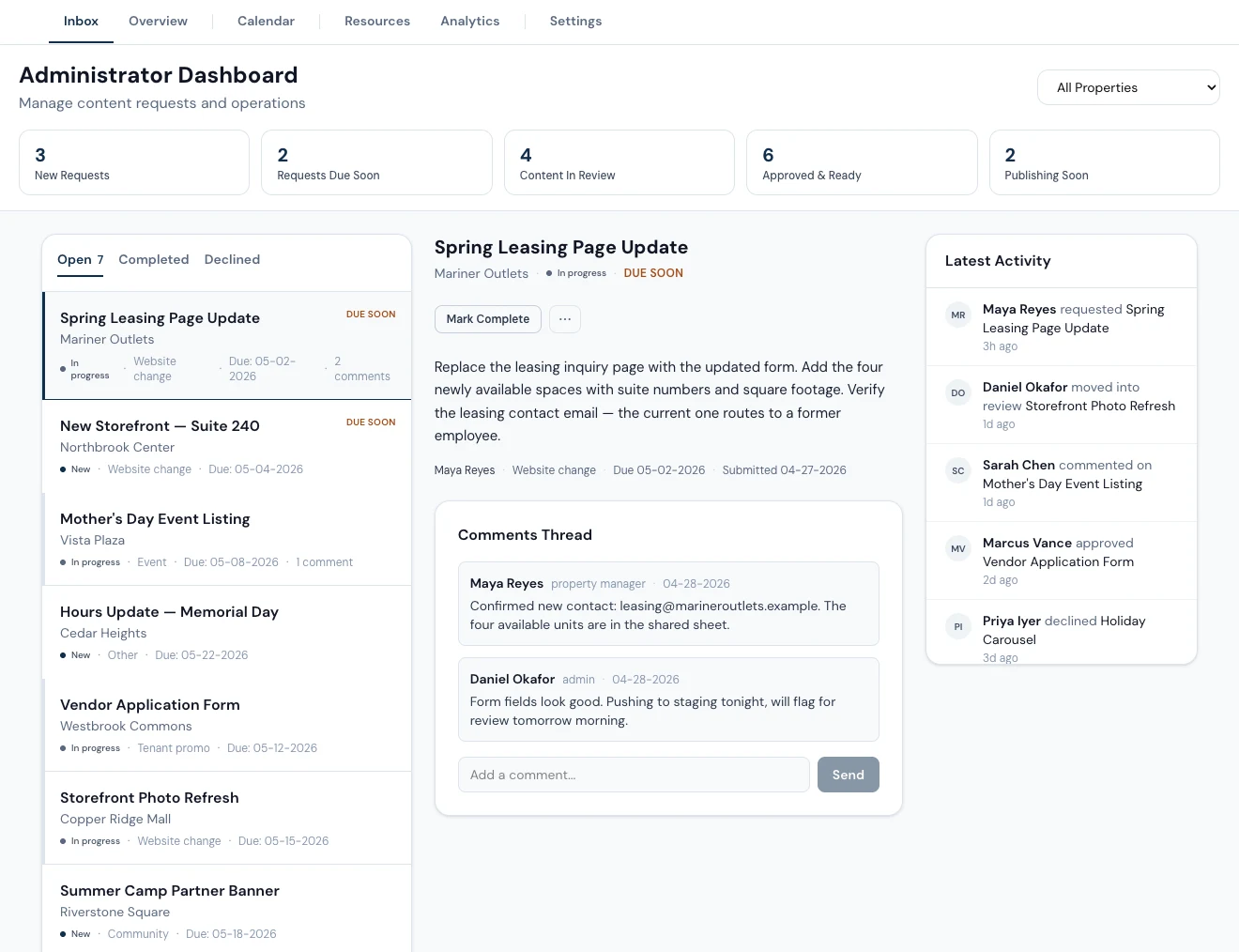Open the Hours Update — Memorial Day request
The width and height of the screenshot is (1239, 952).
[x=227, y=633]
